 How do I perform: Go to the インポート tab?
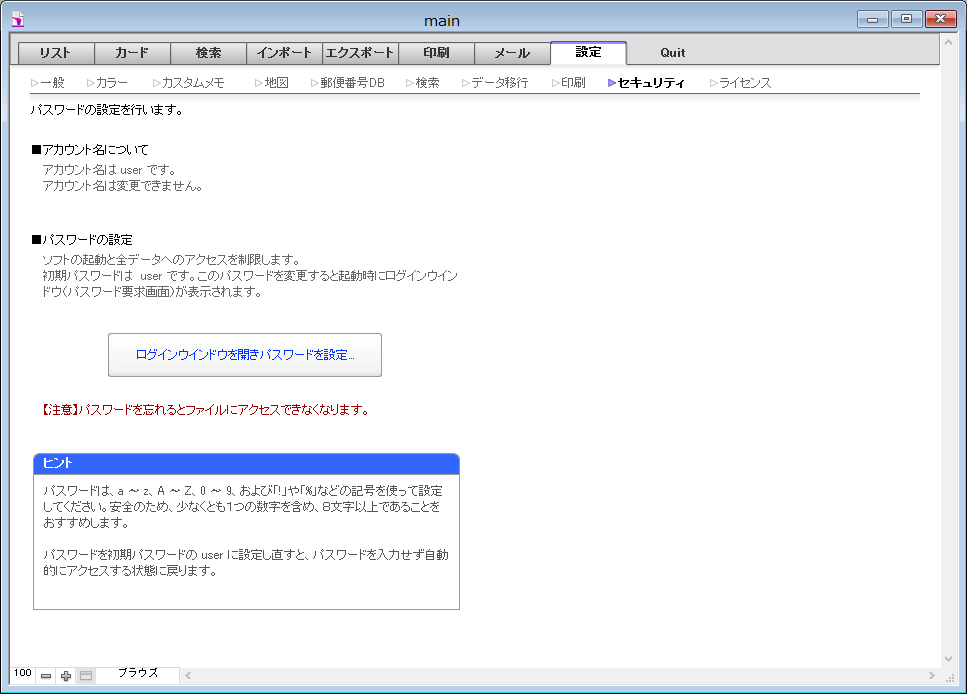(284, 53)
